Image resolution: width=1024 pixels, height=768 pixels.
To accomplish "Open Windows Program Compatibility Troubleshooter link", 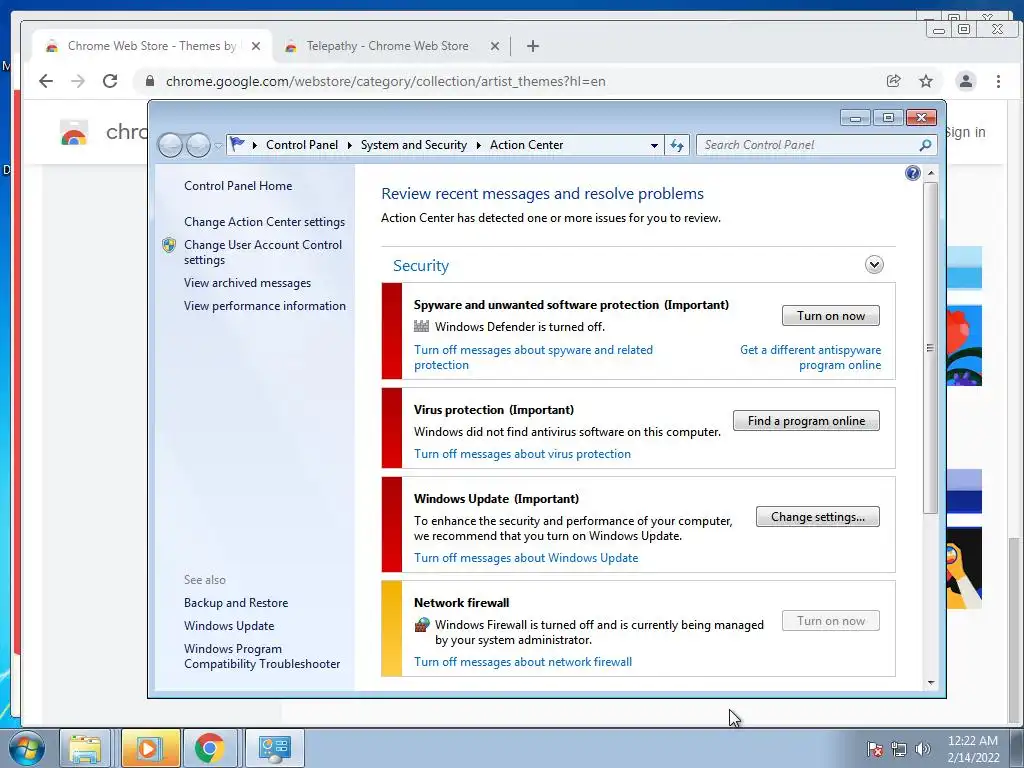I will point(262,656).
